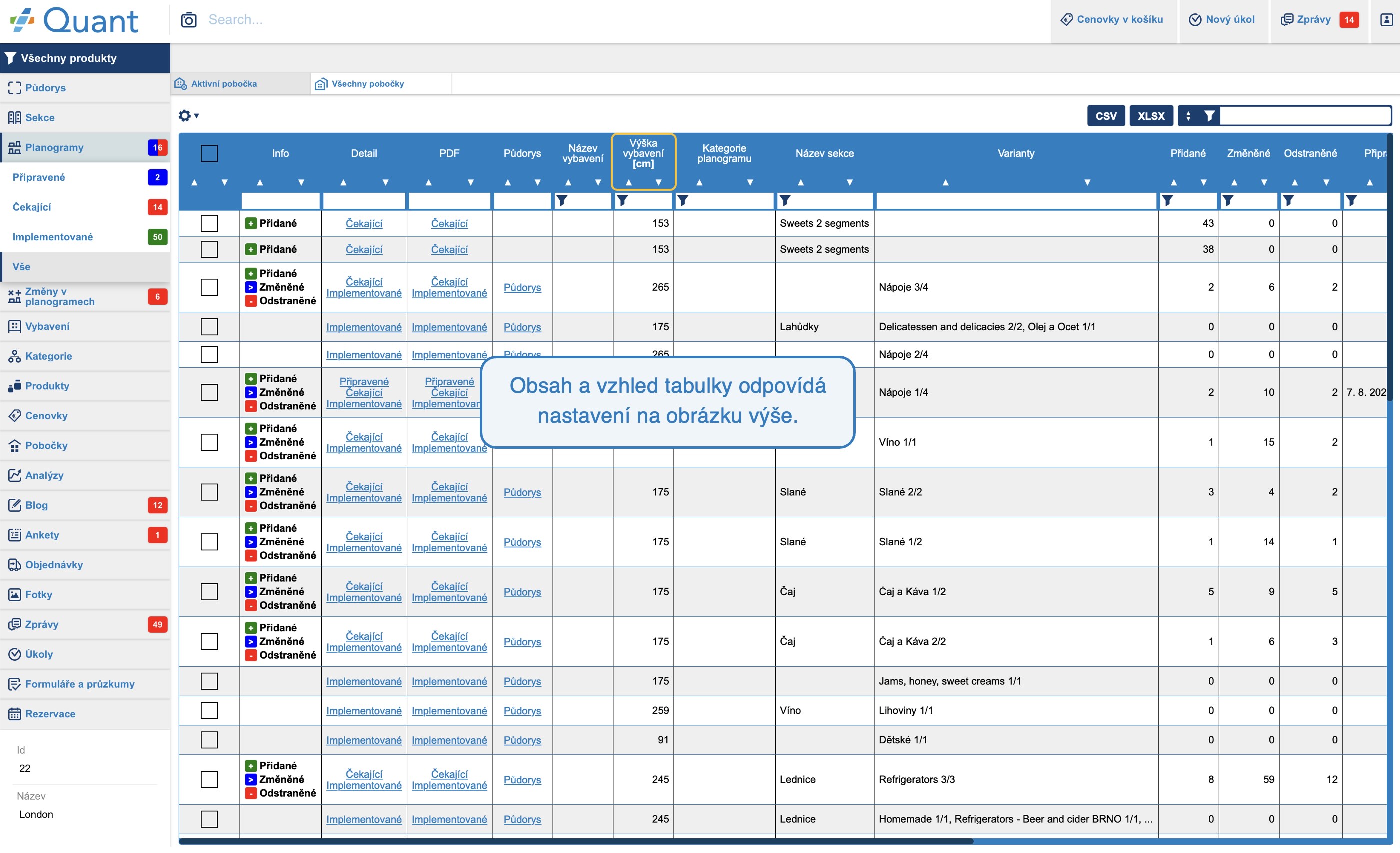Screen dimensions: 1400x853
Task: Click the horizontal scrollbar under the table
Action: [575, 841]
